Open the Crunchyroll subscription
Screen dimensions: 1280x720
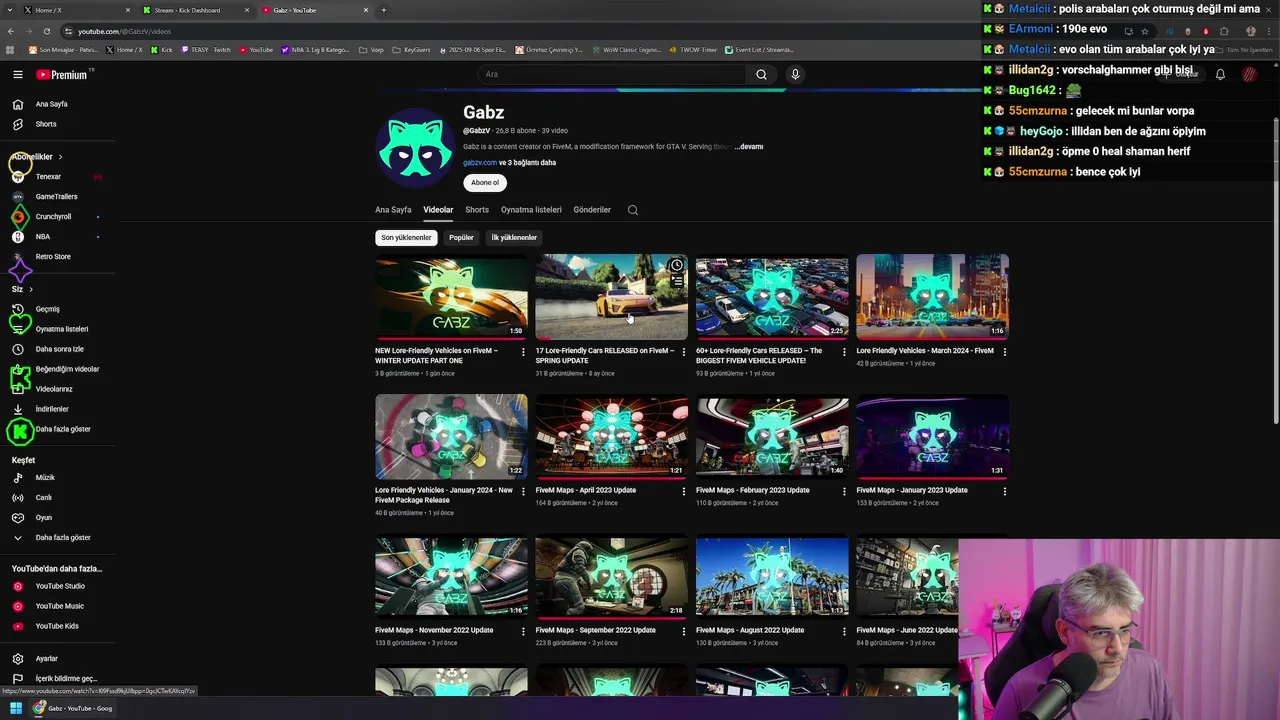[x=53, y=217]
